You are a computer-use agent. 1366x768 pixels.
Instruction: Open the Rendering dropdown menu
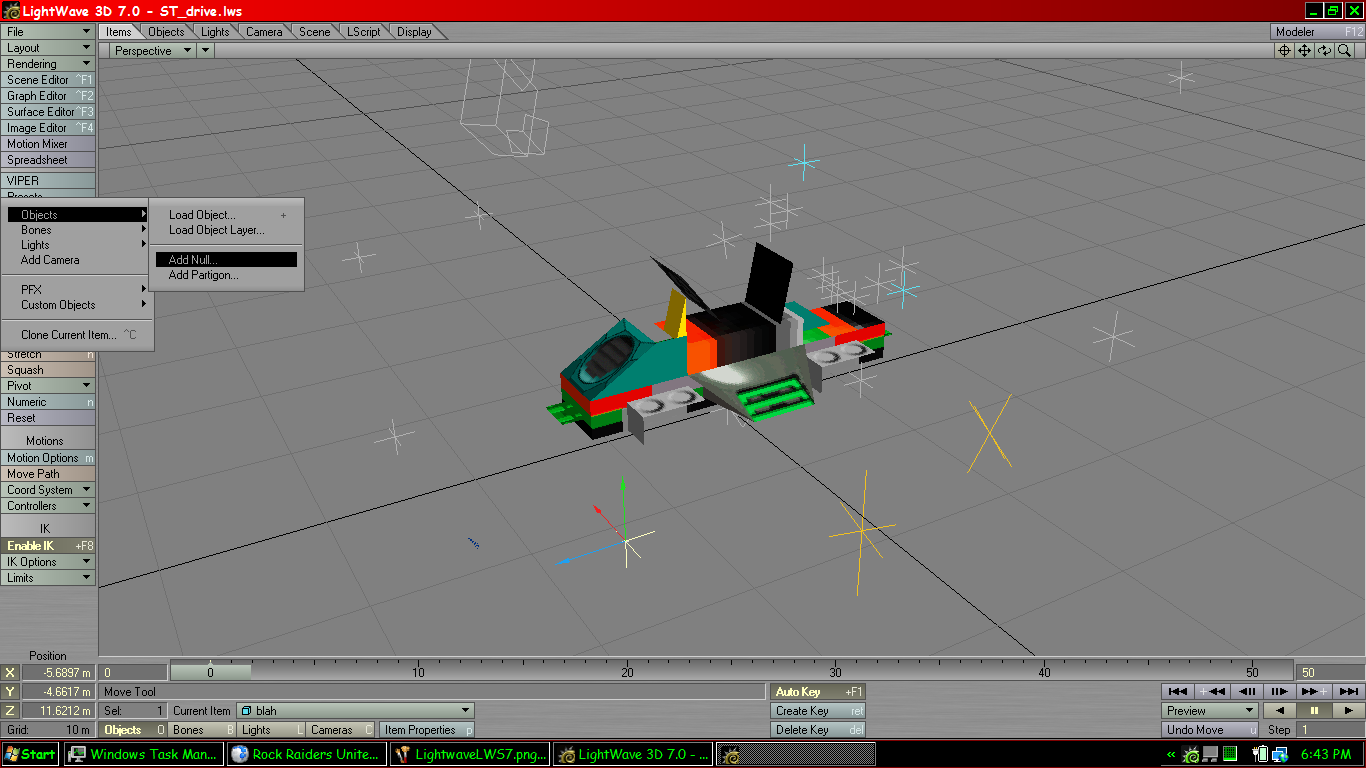pyautogui.click(x=48, y=64)
